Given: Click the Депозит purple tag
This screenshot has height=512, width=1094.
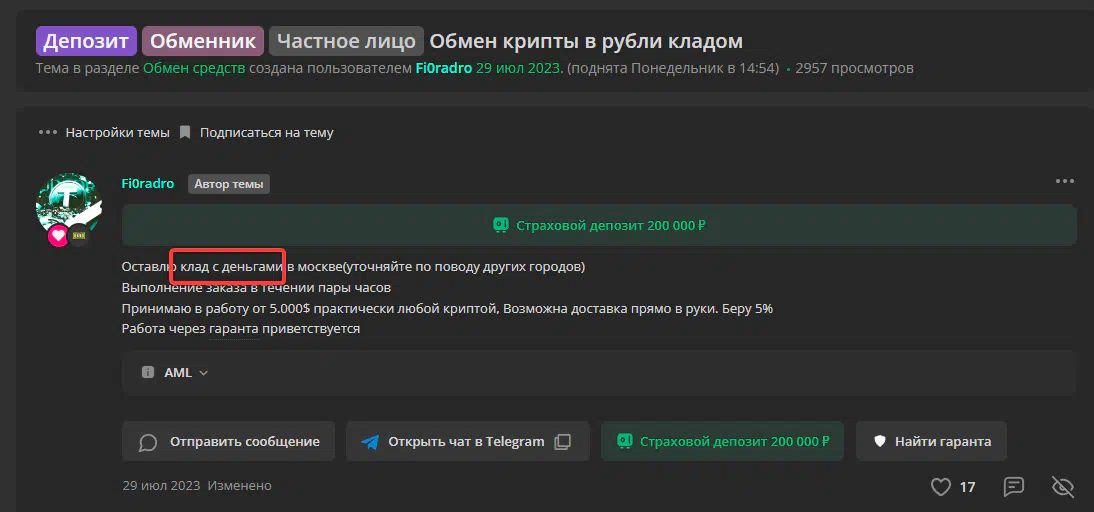Looking at the screenshot, I should pos(87,41).
